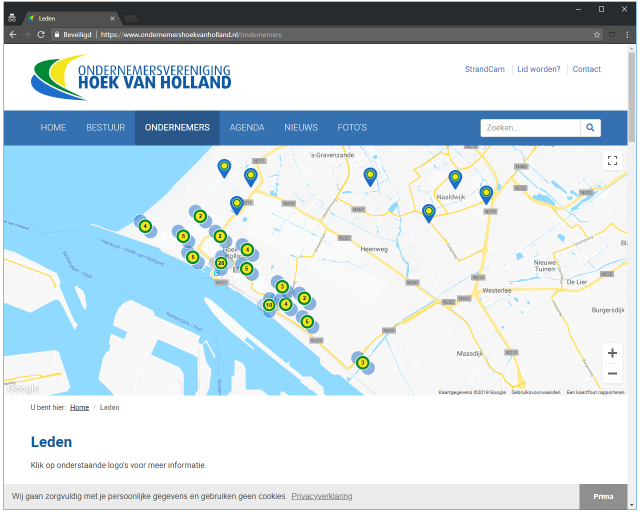Image resolution: width=640 pixels, height=512 pixels.
Task: Reload the page
Action: tap(41, 34)
